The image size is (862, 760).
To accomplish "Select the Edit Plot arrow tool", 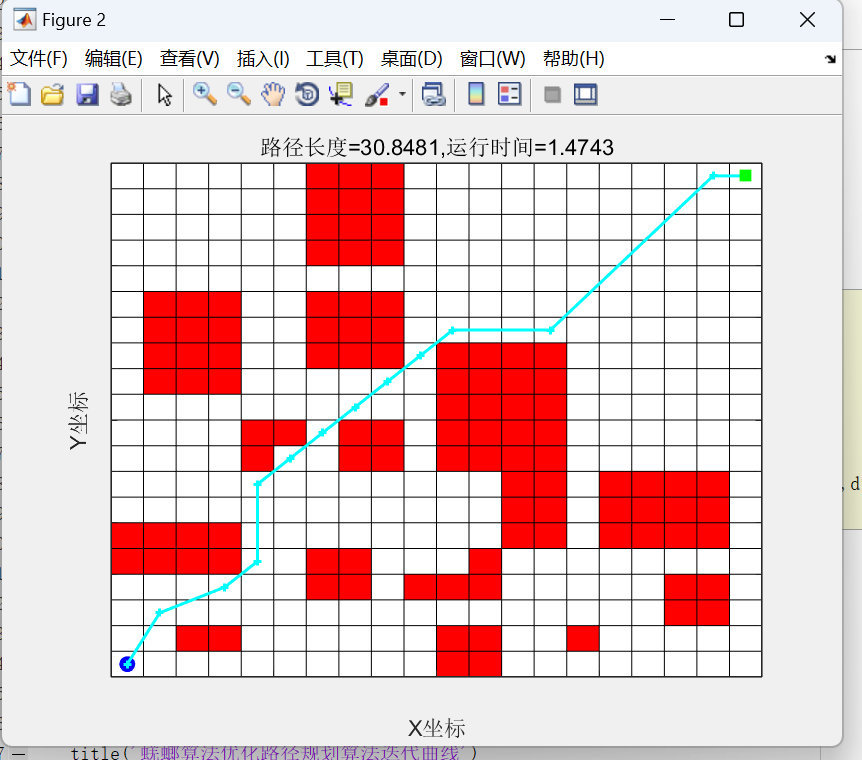I will tap(164, 95).
